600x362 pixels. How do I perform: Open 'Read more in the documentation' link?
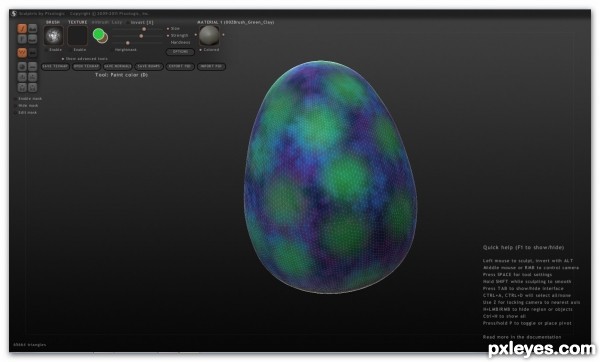click(x=522, y=337)
